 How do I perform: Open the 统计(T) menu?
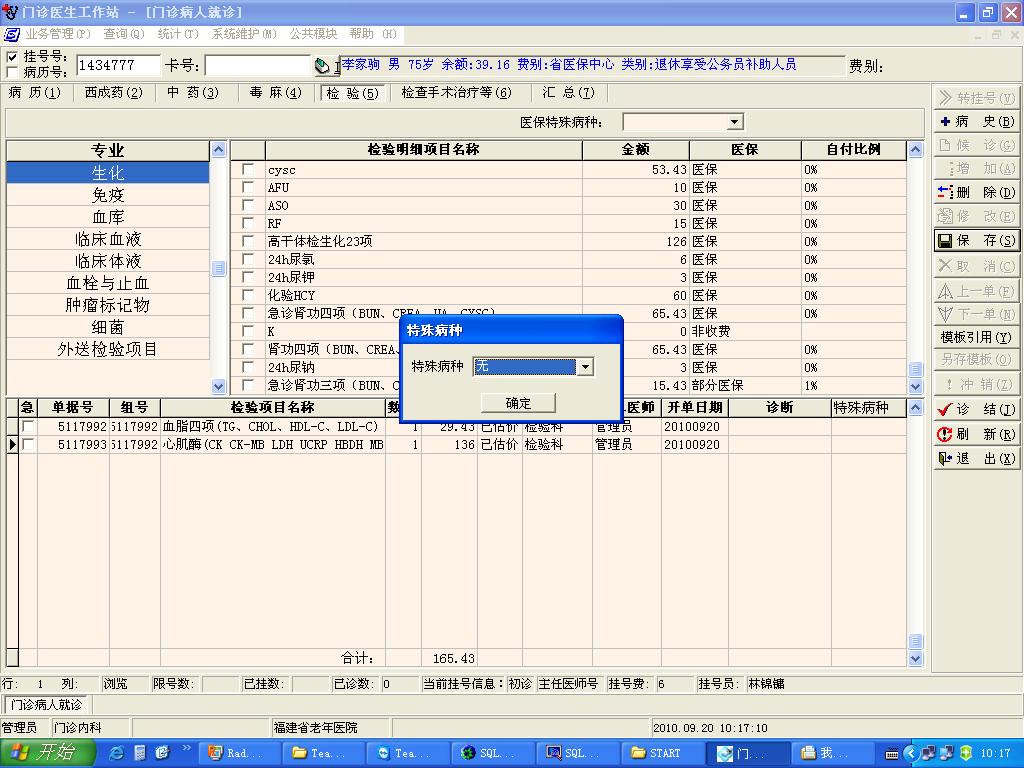[178, 34]
